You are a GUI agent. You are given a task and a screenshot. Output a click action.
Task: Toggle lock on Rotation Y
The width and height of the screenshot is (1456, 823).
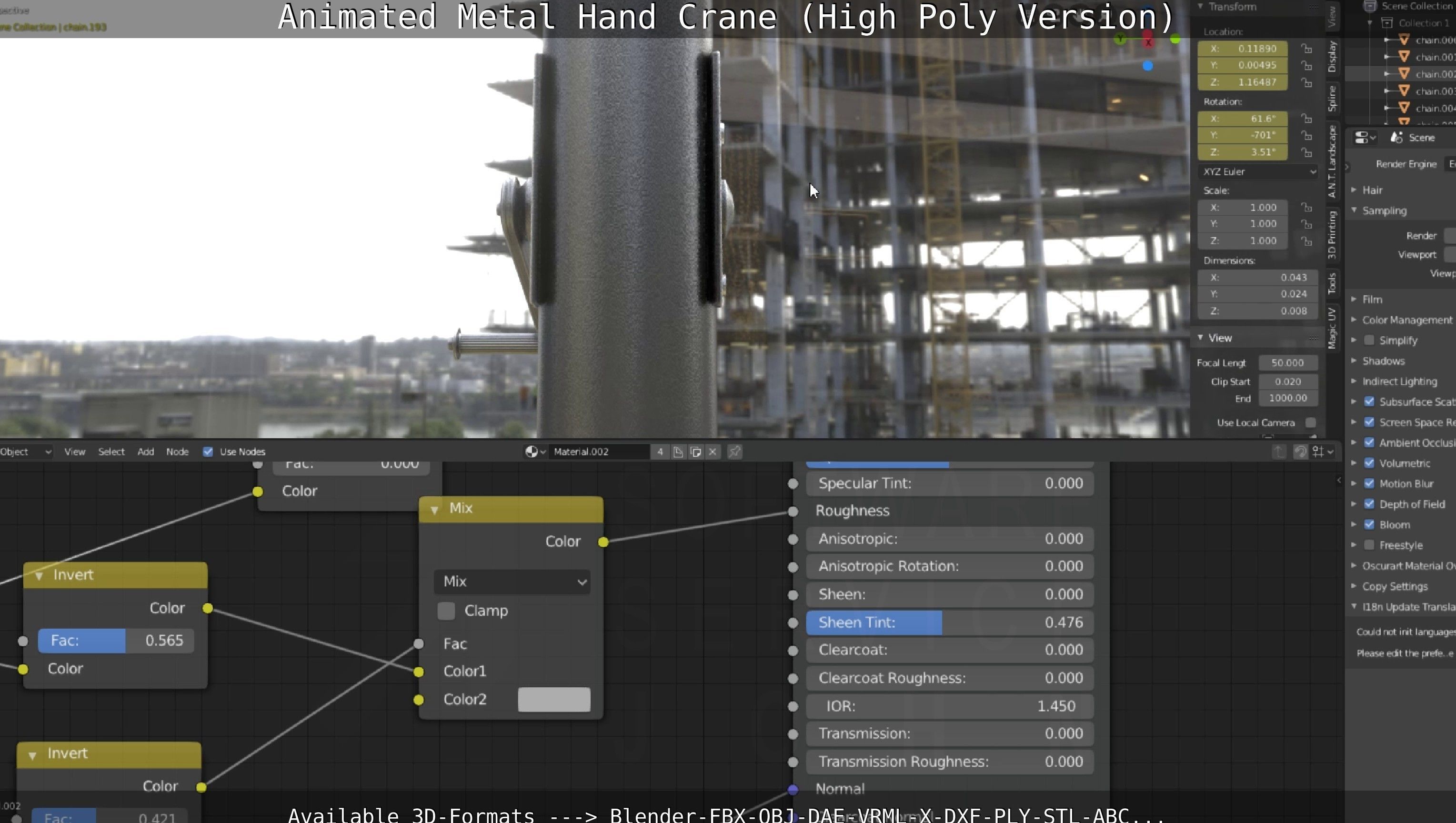1306,136
